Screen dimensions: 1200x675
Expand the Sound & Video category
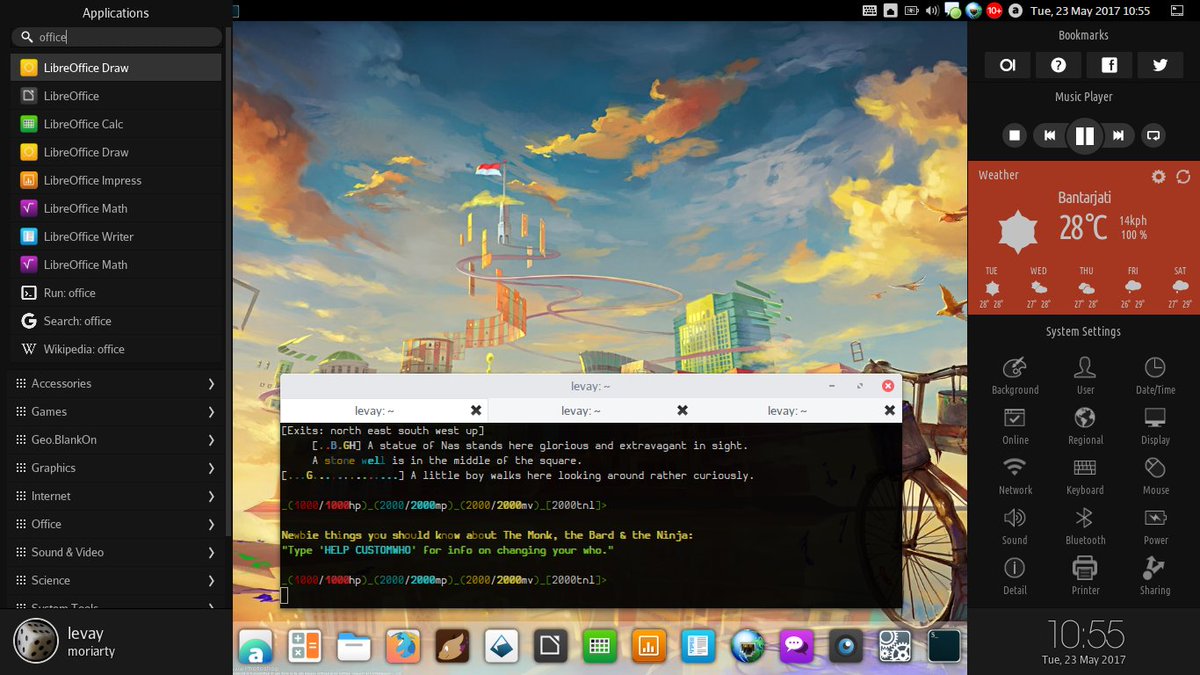pyautogui.click(x=116, y=552)
